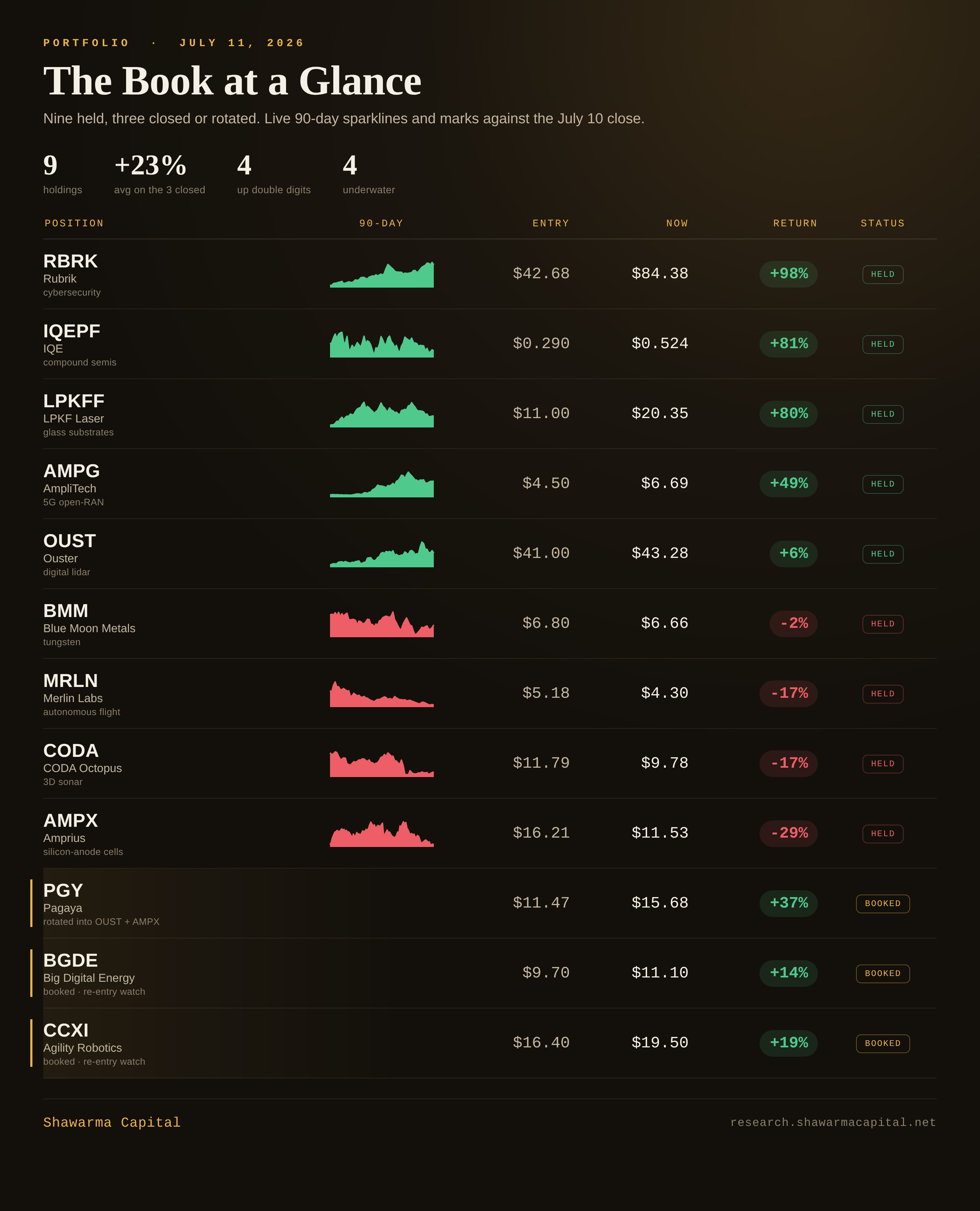Screen dimensions: 980x1211
Task: Click the -2% return badge
Action: click(x=794, y=624)
